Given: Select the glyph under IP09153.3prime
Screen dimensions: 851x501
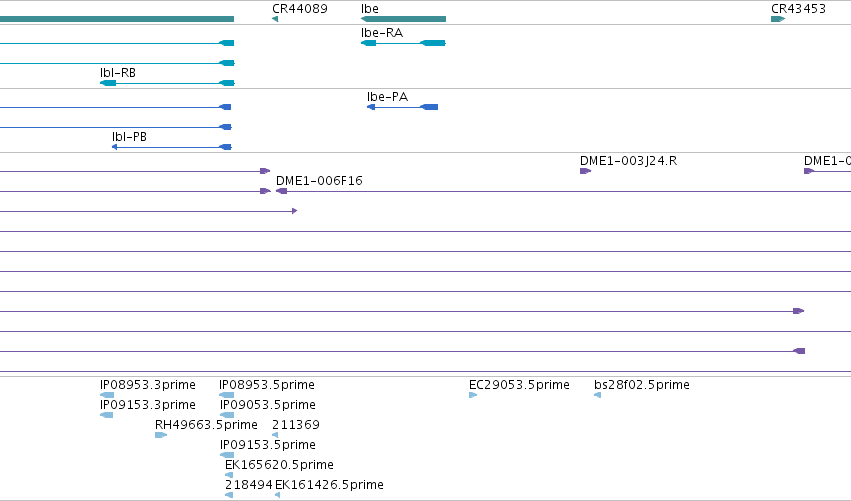Looking at the screenshot, I should 106,415.
